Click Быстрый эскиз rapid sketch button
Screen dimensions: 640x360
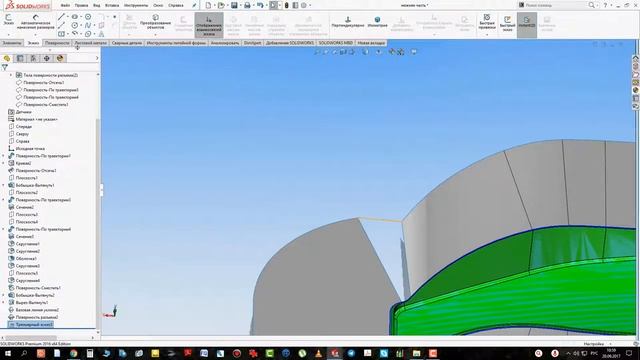pyautogui.click(x=507, y=24)
